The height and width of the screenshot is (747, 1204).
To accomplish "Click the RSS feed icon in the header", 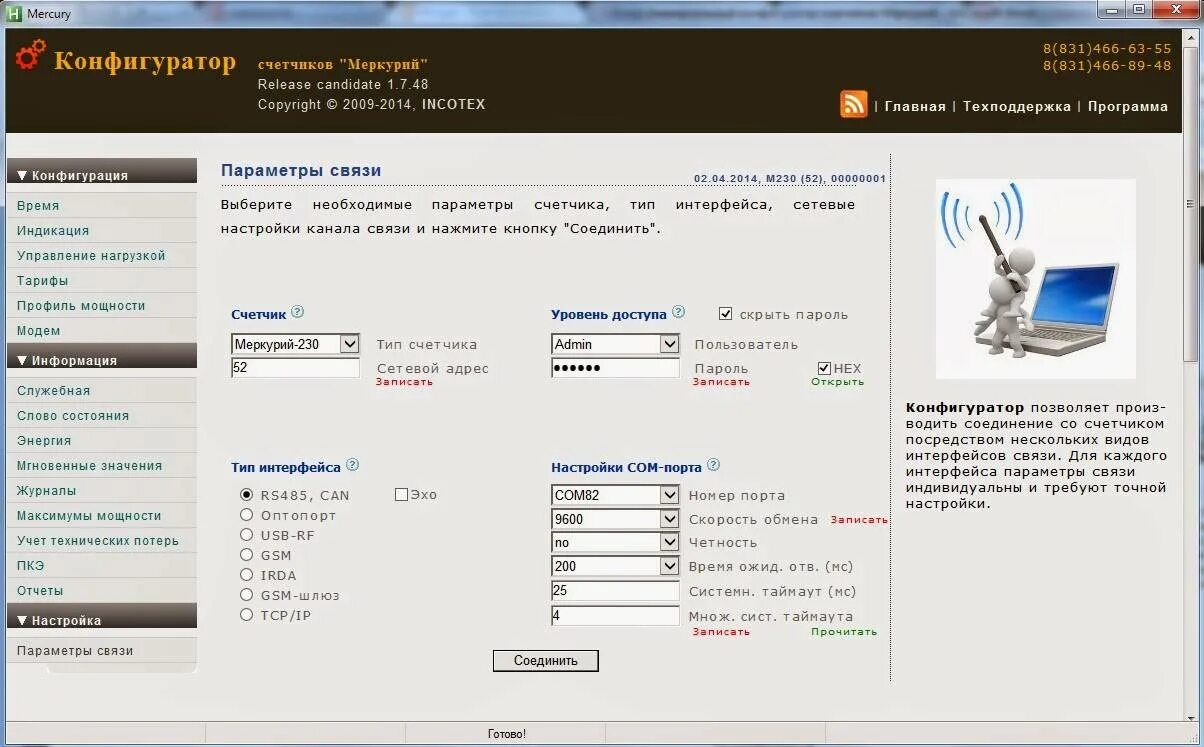I will click(x=851, y=103).
